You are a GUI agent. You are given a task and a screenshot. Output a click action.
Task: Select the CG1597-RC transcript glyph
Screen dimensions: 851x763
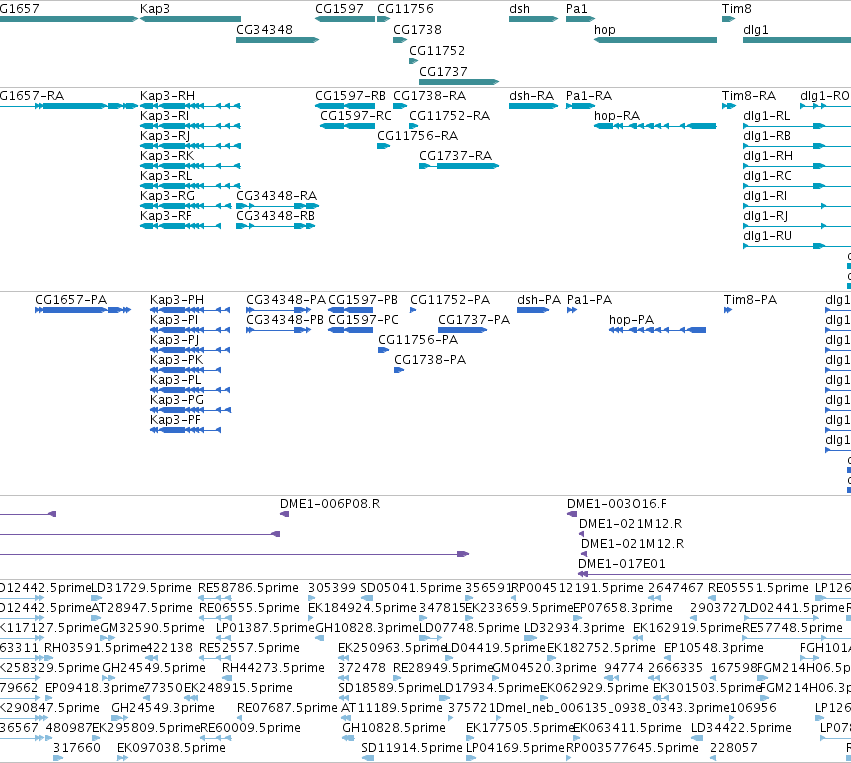[x=348, y=126]
